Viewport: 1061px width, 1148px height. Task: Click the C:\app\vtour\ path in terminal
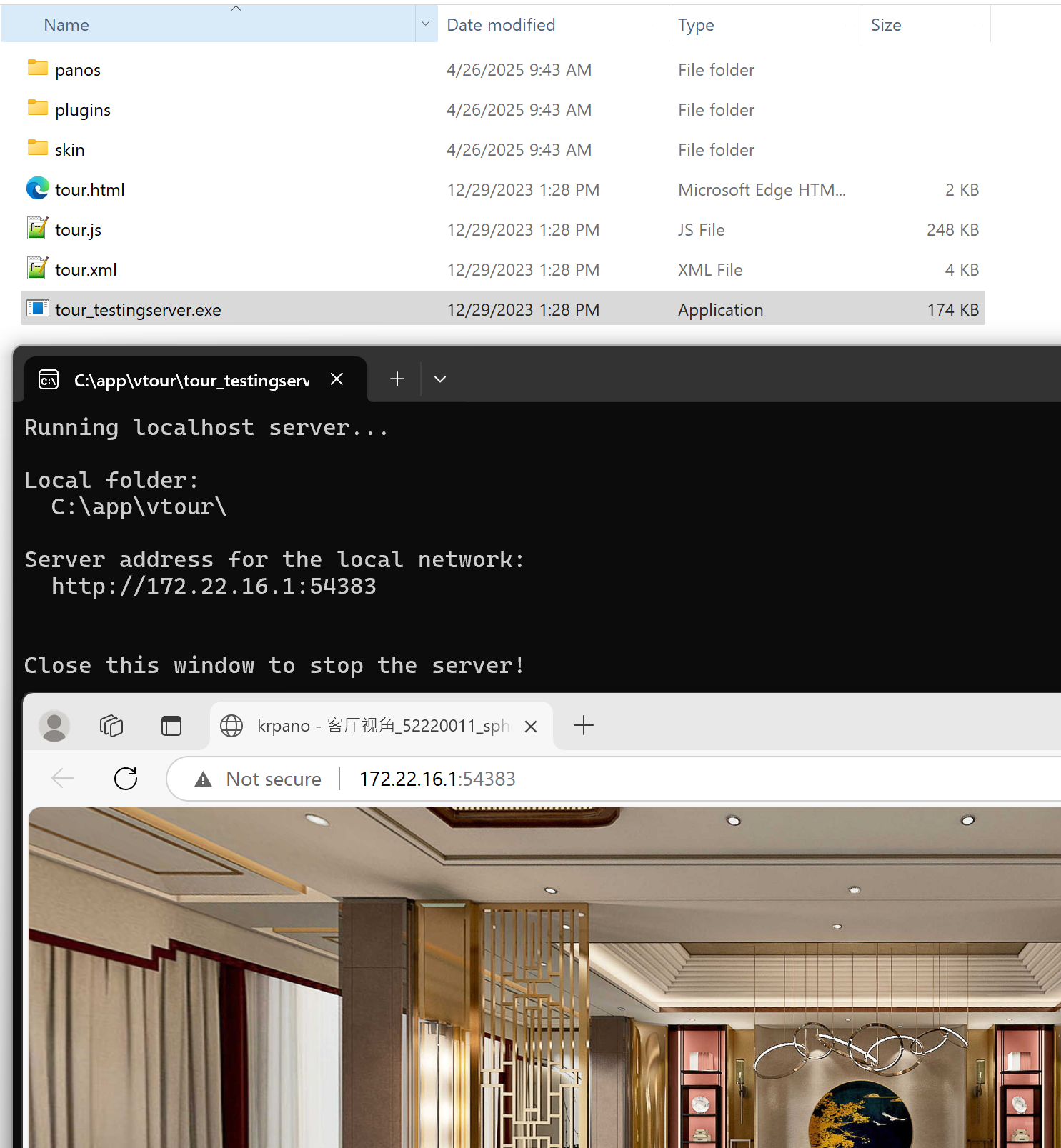139,507
